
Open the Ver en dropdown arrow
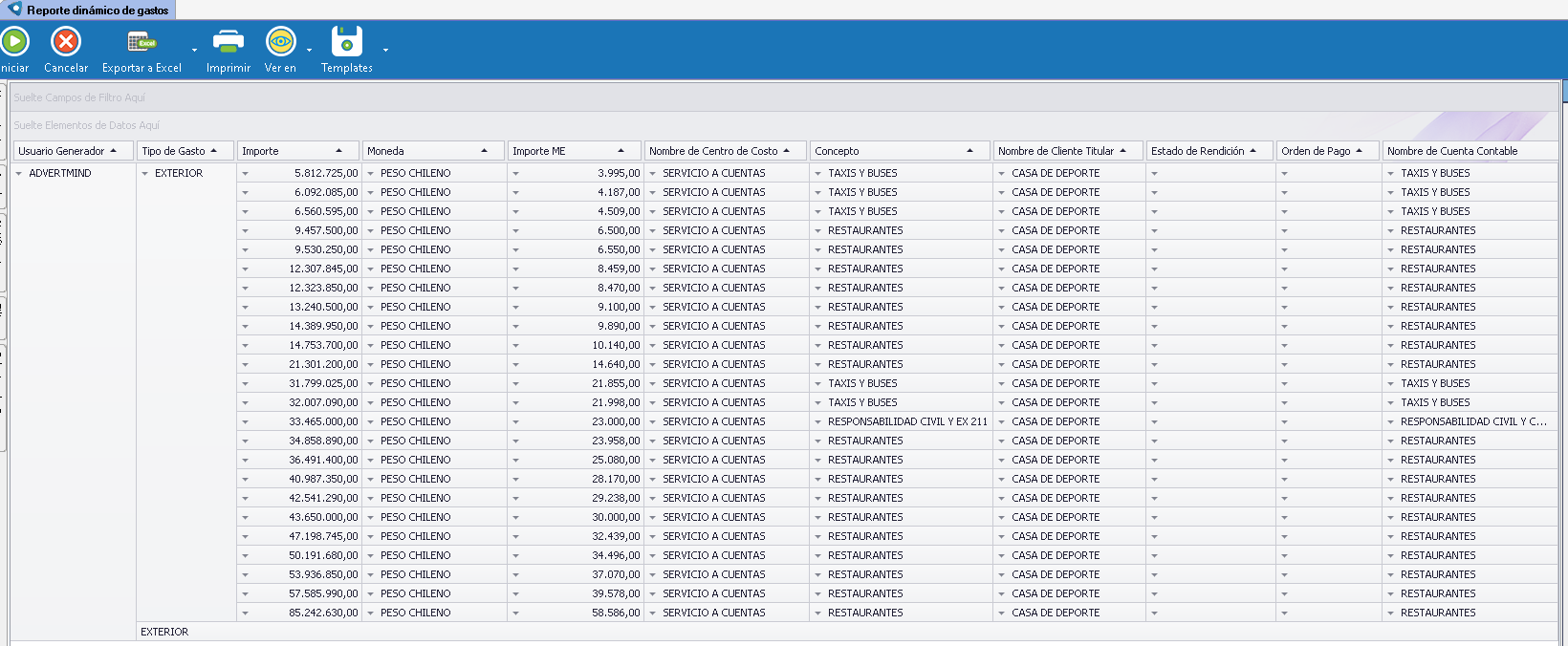click(x=309, y=50)
